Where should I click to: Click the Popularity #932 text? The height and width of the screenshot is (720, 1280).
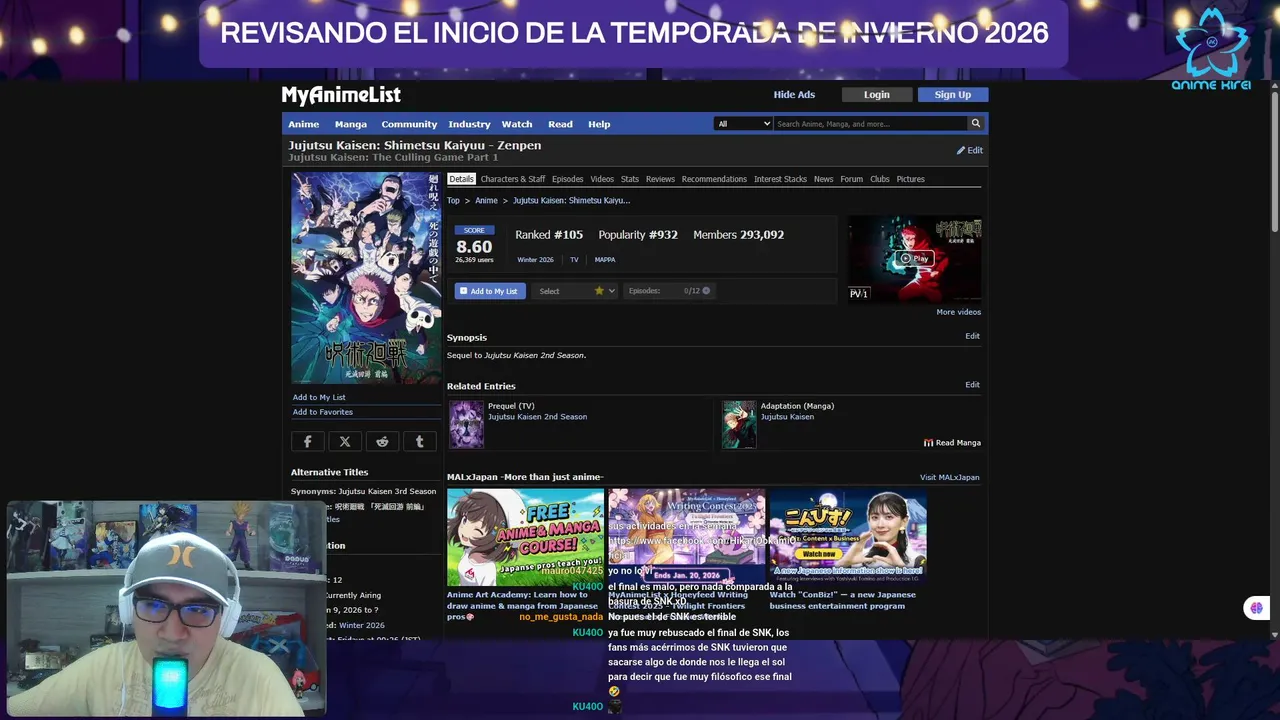coord(638,235)
